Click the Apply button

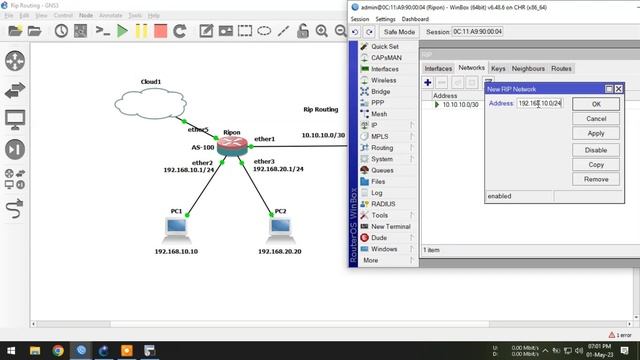point(596,133)
